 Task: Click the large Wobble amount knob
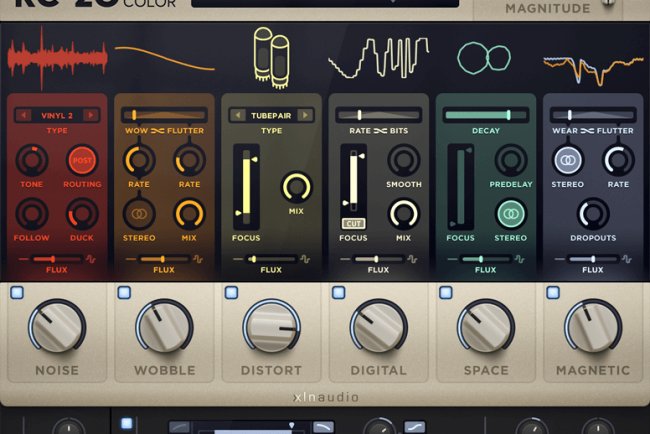coord(164,327)
